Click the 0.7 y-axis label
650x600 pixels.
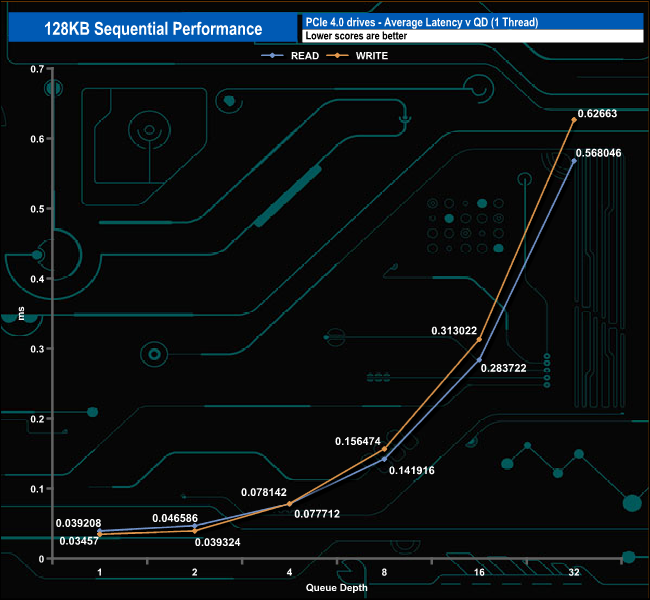pyautogui.click(x=37, y=69)
